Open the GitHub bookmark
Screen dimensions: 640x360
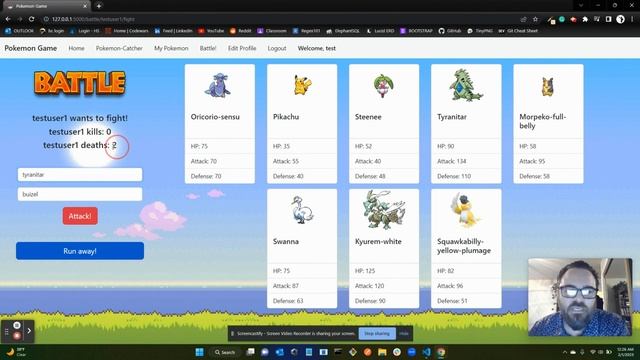(x=449, y=31)
